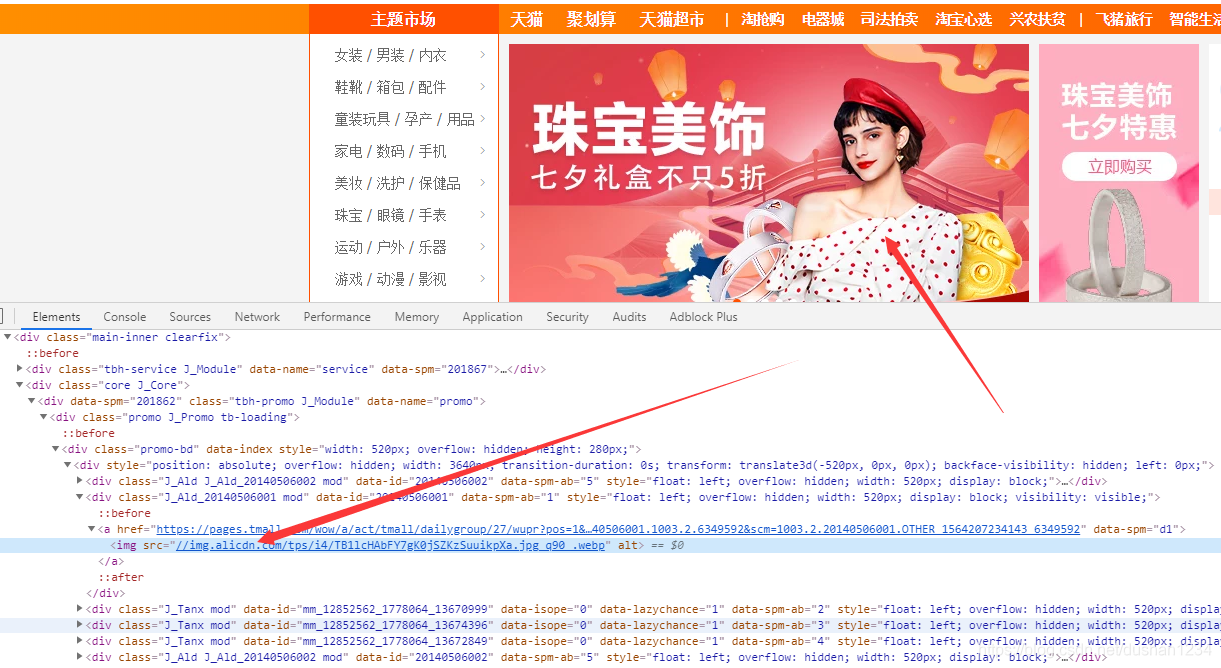The width and height of the screenshot is (1221, 668).
Task: Open the 司法拍卖 nav link
Action: click(889, 19)
